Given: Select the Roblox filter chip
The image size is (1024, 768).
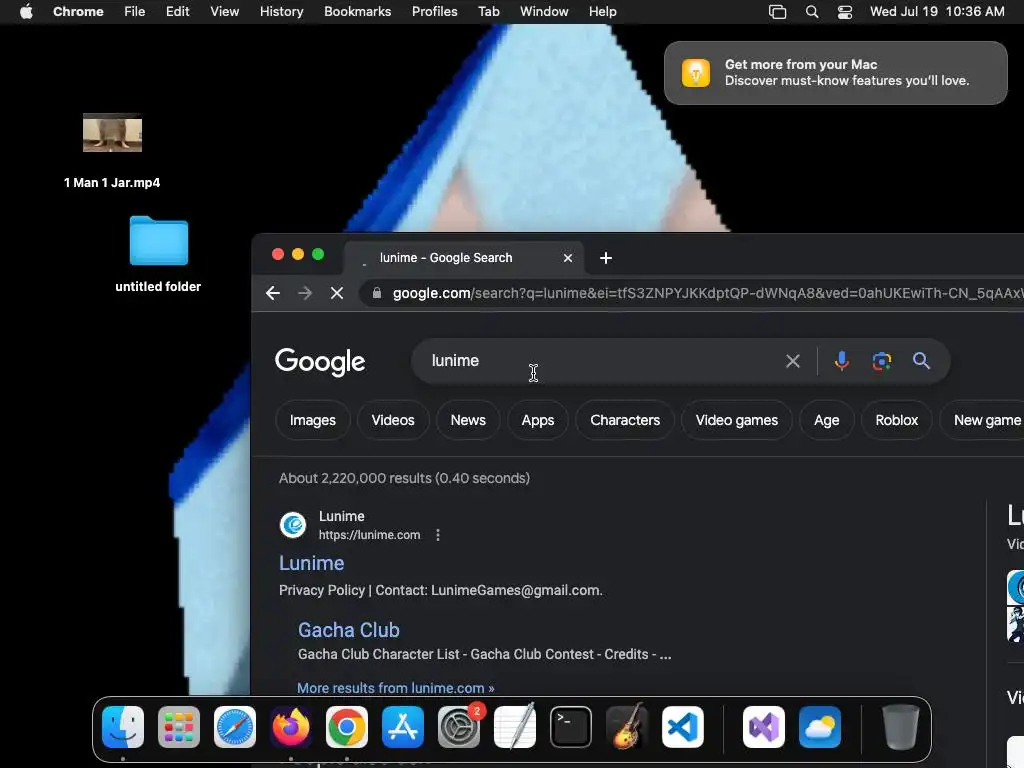Looking at the screenshot, I should (x=897, y=420).
